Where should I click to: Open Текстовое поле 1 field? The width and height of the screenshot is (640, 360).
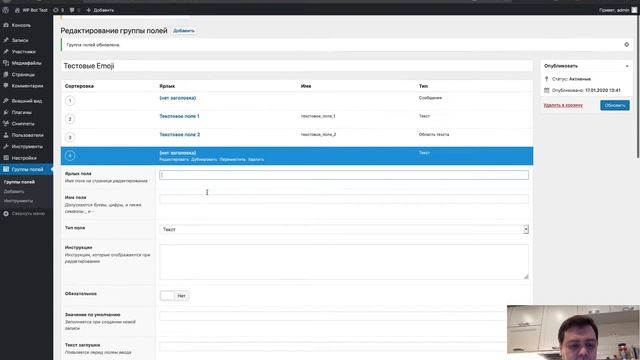[x=179, y=116]
